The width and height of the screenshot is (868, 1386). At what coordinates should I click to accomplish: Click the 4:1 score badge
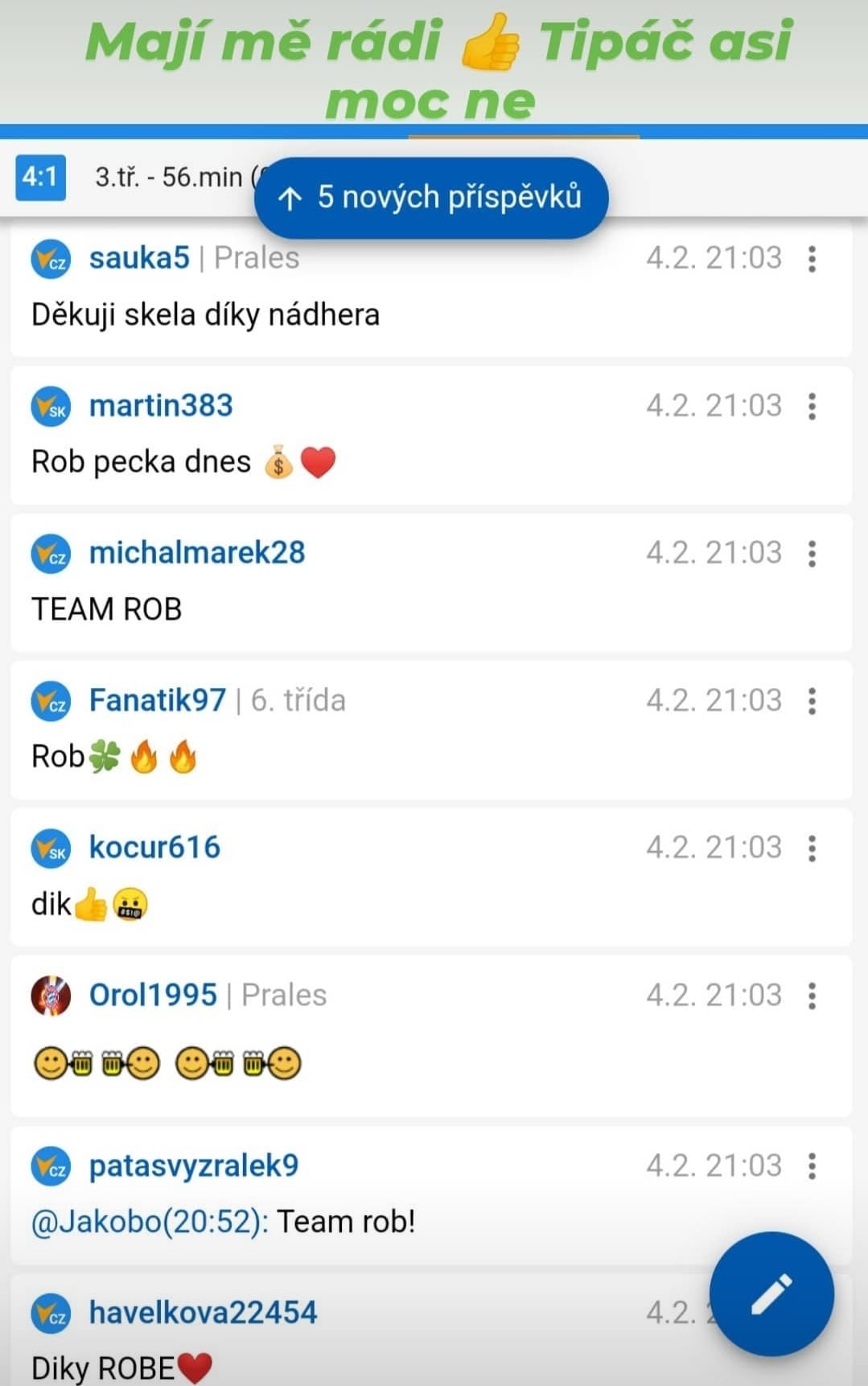click(x=40, y=175)
